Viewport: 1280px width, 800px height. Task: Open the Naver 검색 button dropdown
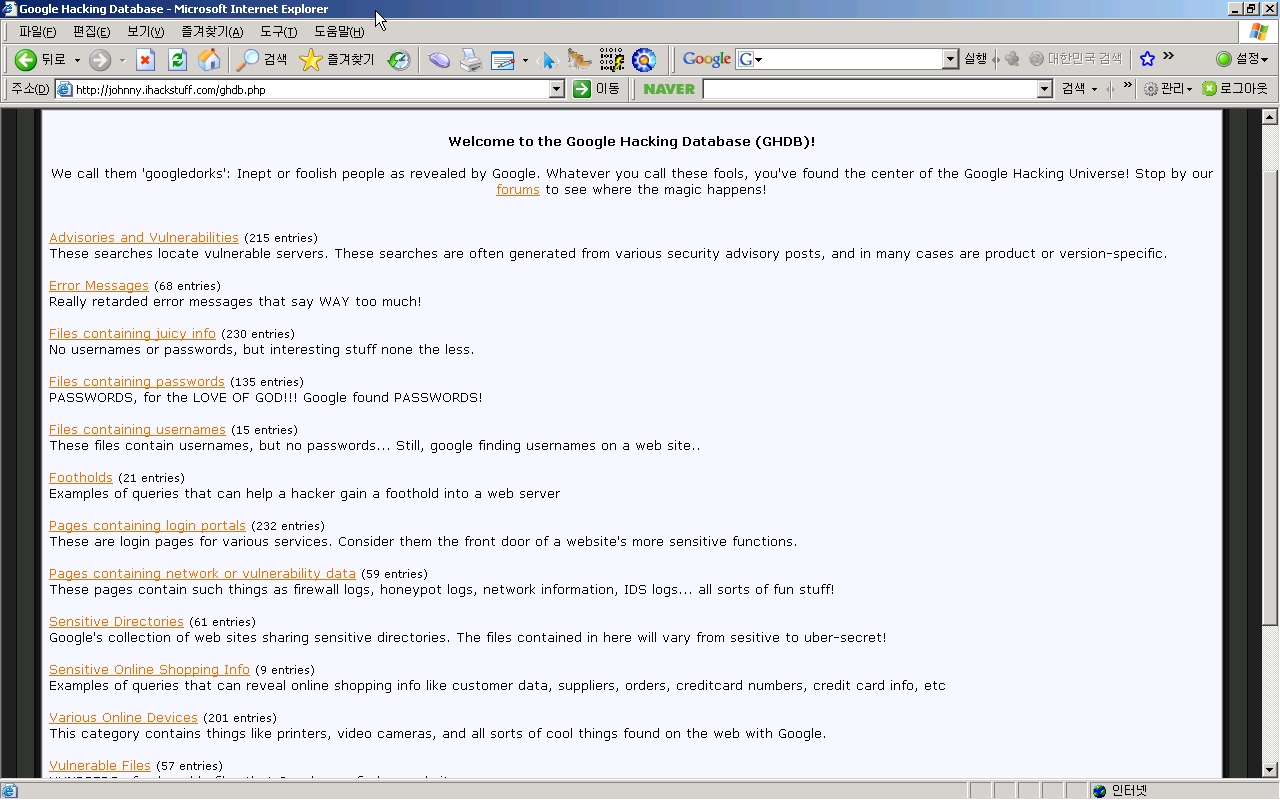[x=1094, y=89]
